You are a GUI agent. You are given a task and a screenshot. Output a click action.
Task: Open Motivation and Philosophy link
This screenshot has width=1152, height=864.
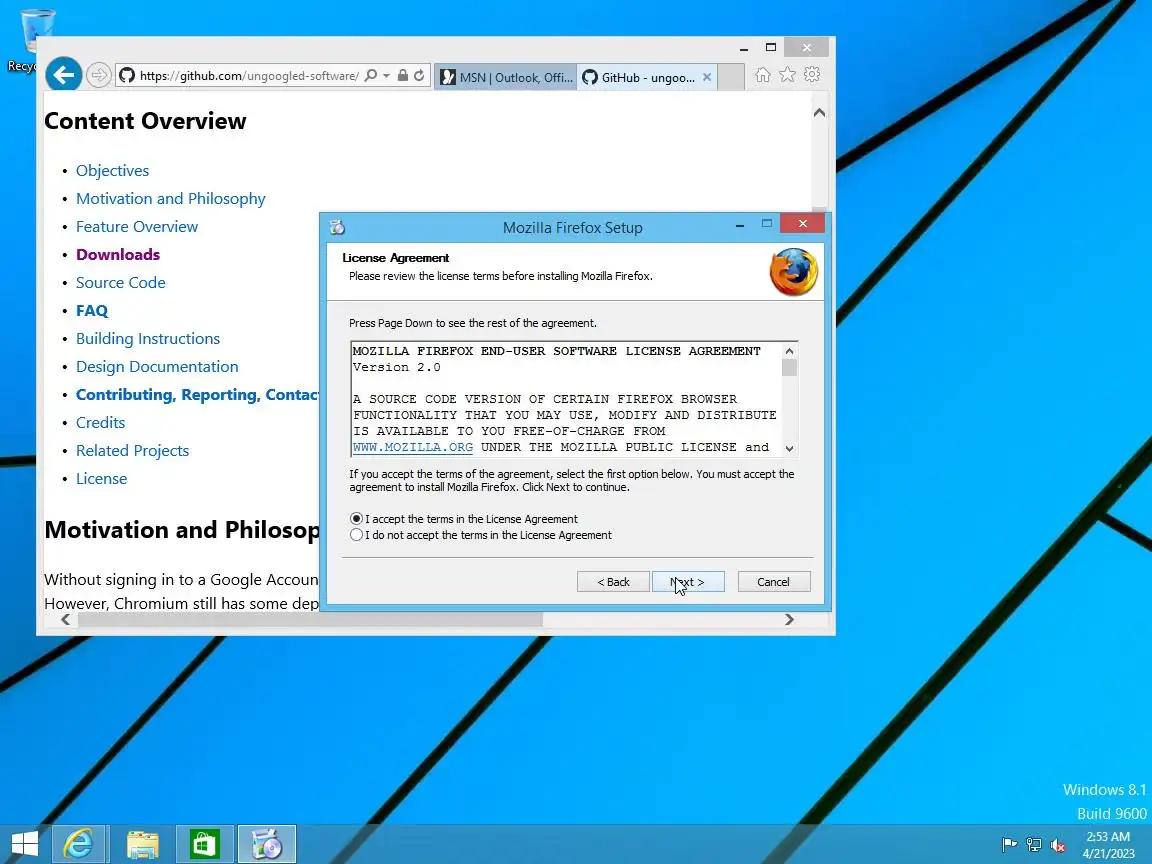click(170, 198)
